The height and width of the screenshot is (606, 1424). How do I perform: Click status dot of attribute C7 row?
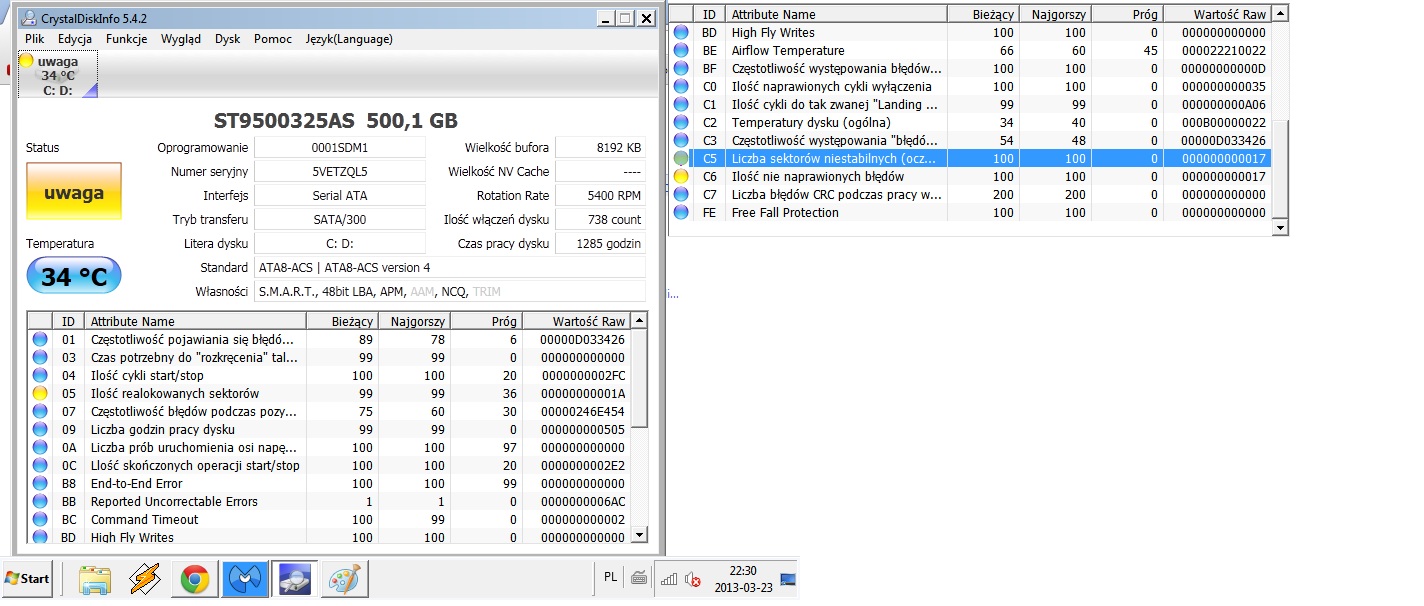coord(681,194)
